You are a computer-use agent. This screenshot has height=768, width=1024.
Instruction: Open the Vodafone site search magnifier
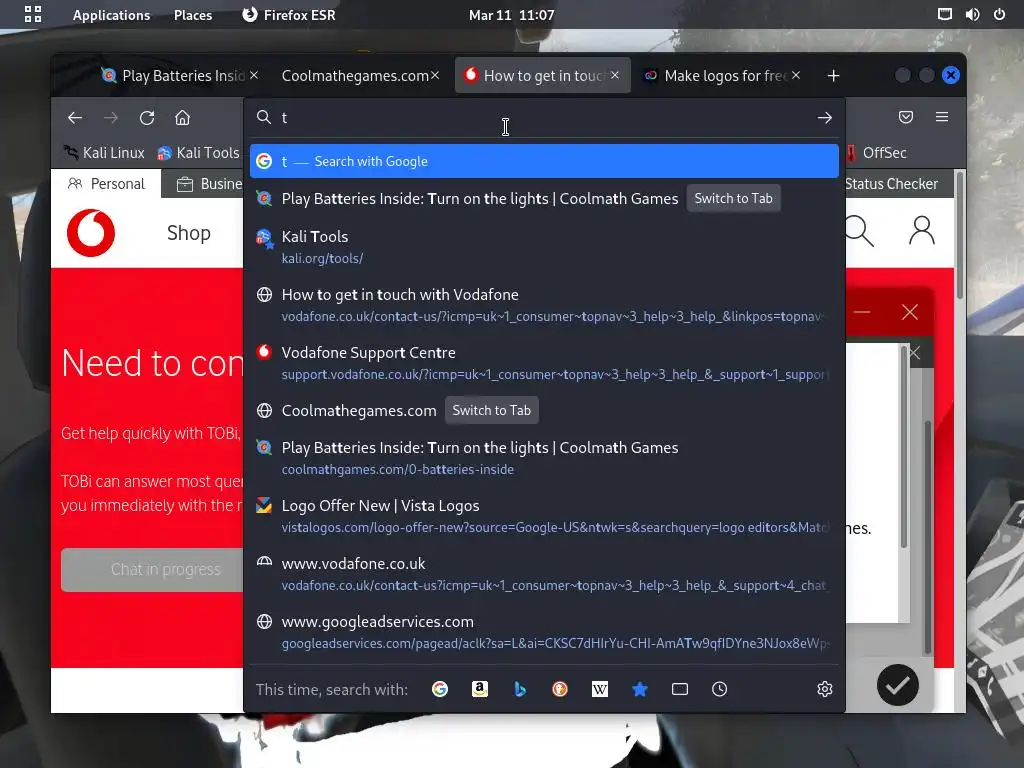859,231
